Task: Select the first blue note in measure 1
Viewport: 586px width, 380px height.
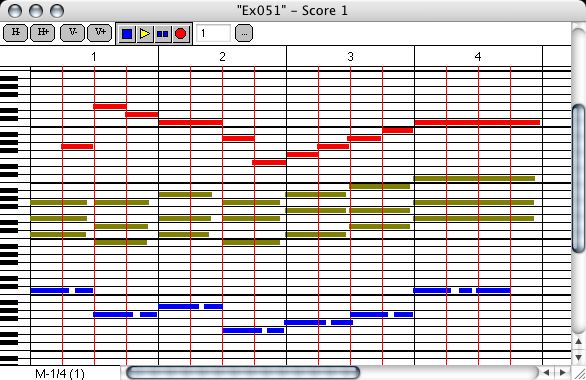Action: [50, 290]
